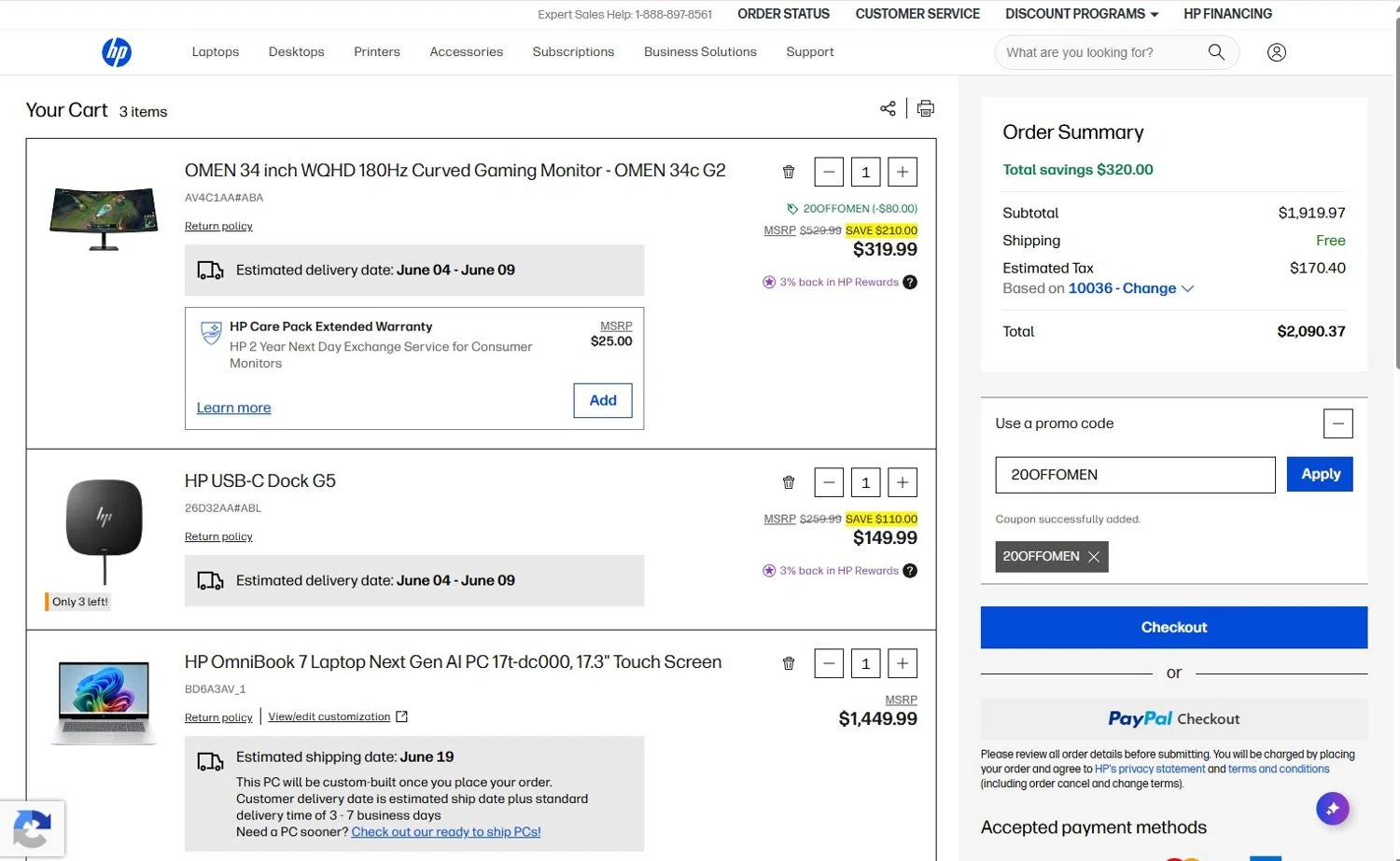Image resolution: width=1400 pixels, height=861 pixels.
Task: Focus the promo code input field
Action: 1135,475
